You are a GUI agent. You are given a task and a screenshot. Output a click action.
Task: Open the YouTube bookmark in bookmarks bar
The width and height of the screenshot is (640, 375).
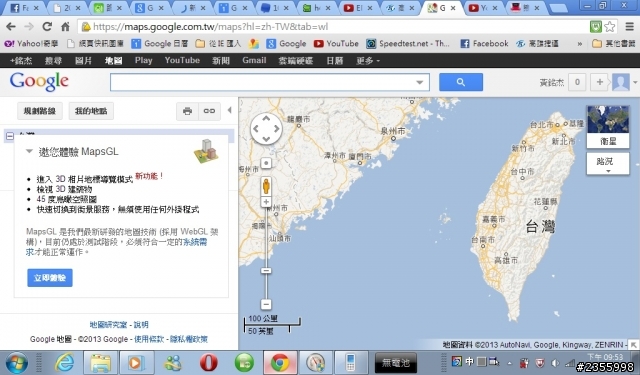(336, 43)
